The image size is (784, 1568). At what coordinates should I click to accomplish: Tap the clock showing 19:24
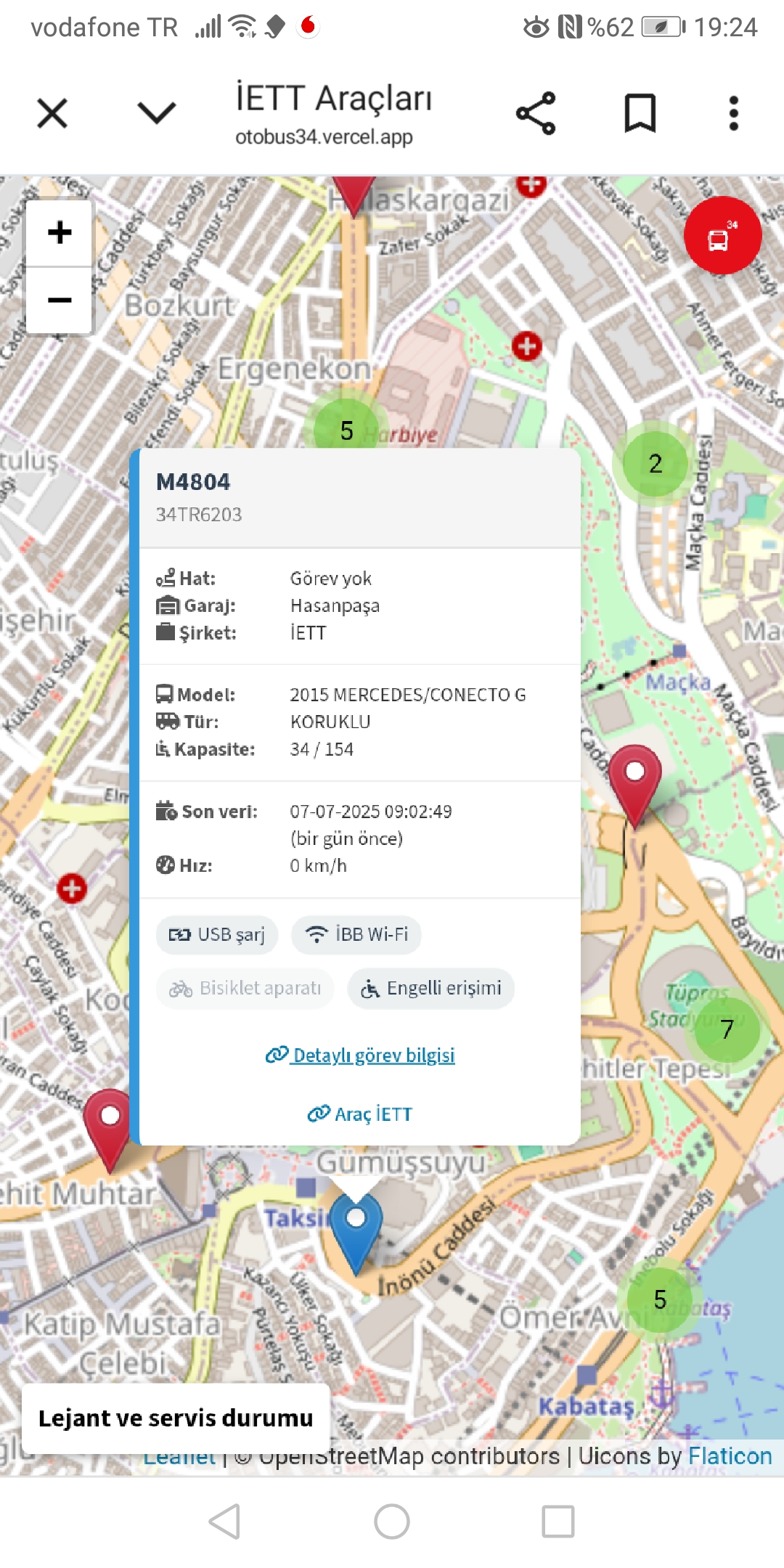point(726,28)
